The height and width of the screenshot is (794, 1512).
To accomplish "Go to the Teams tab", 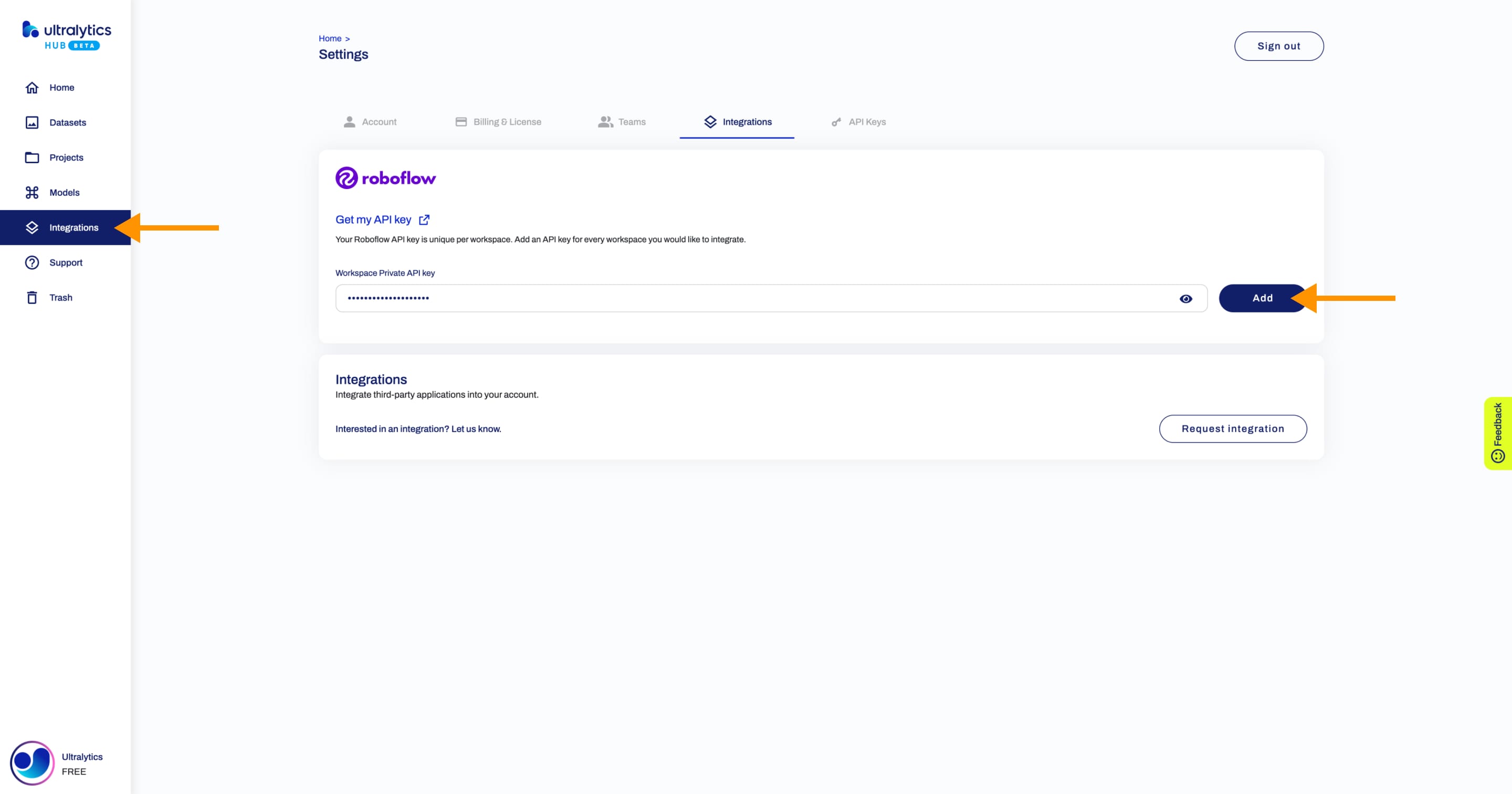I will coord(622,122).
